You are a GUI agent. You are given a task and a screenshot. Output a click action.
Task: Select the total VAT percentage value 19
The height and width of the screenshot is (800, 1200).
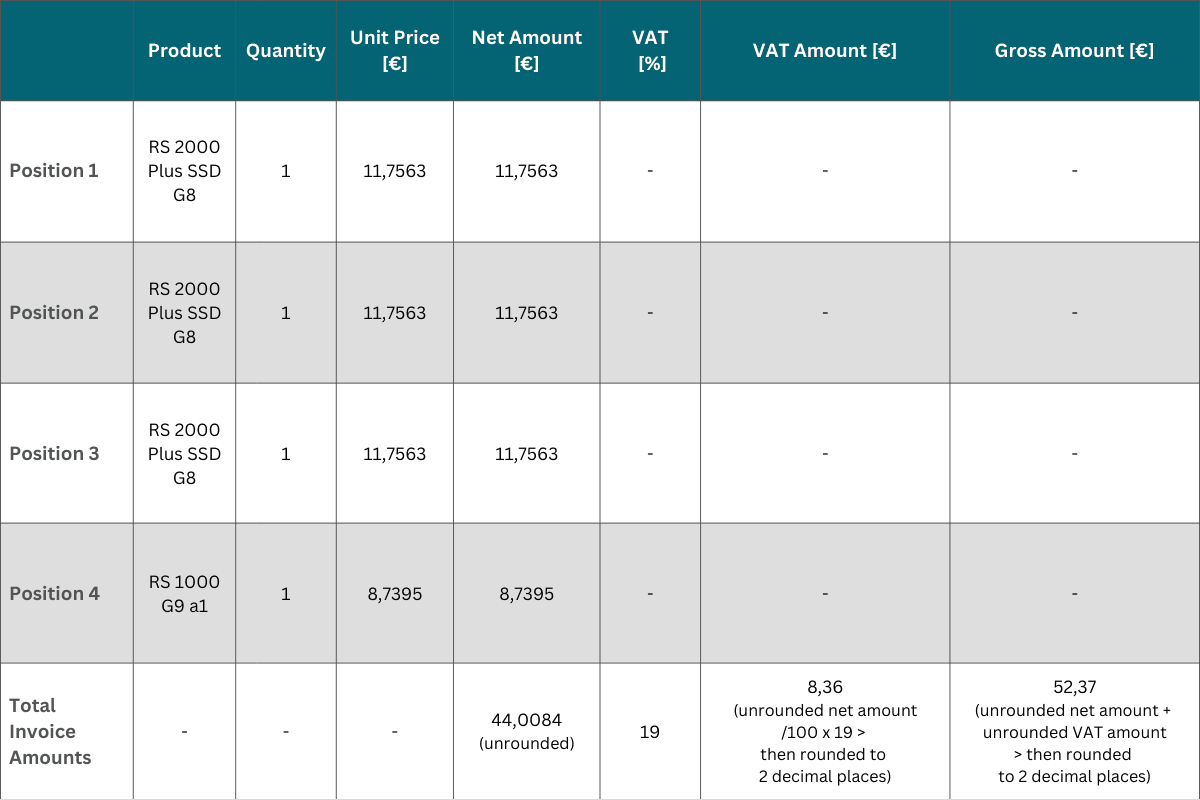tap(650, 732)
